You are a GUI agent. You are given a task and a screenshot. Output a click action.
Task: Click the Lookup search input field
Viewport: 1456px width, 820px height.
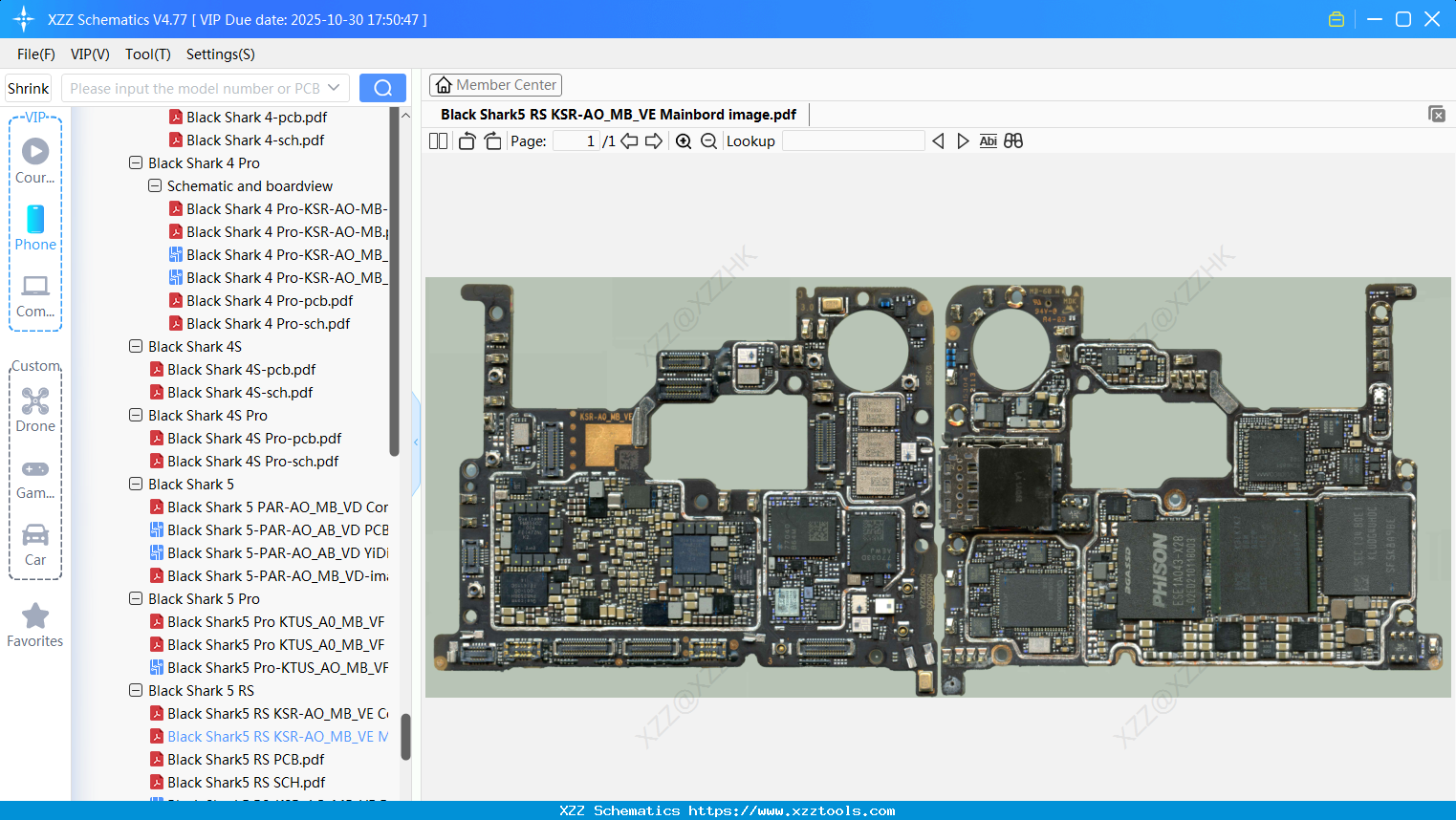tap(854, 140)
